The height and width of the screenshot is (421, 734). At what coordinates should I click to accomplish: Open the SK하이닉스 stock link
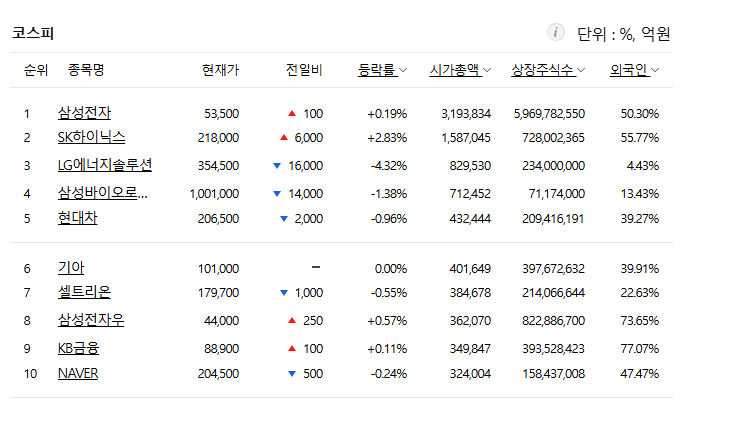pyautogui.click(x=92, y=137)
